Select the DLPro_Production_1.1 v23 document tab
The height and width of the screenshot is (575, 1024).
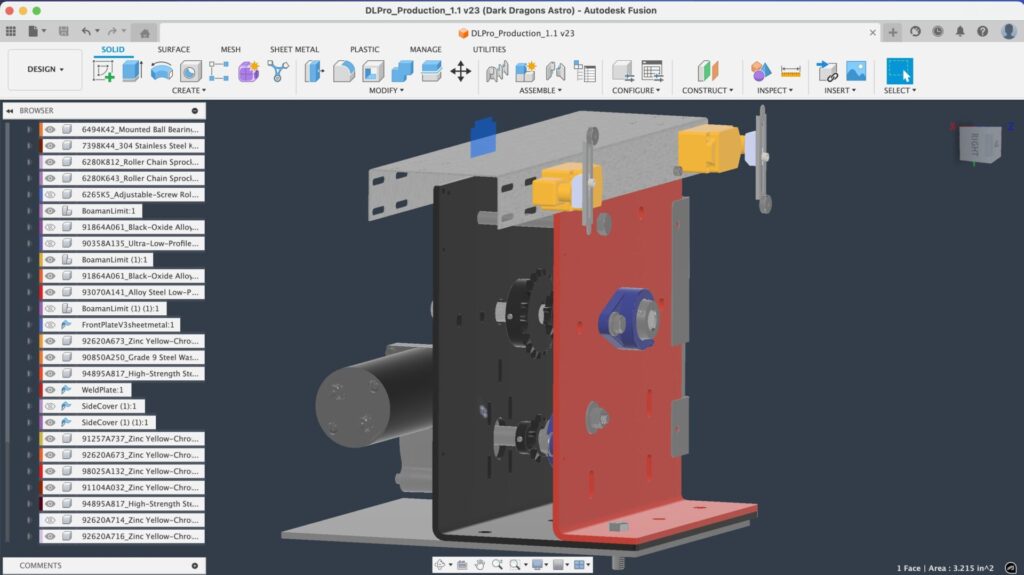coord(516,33)
